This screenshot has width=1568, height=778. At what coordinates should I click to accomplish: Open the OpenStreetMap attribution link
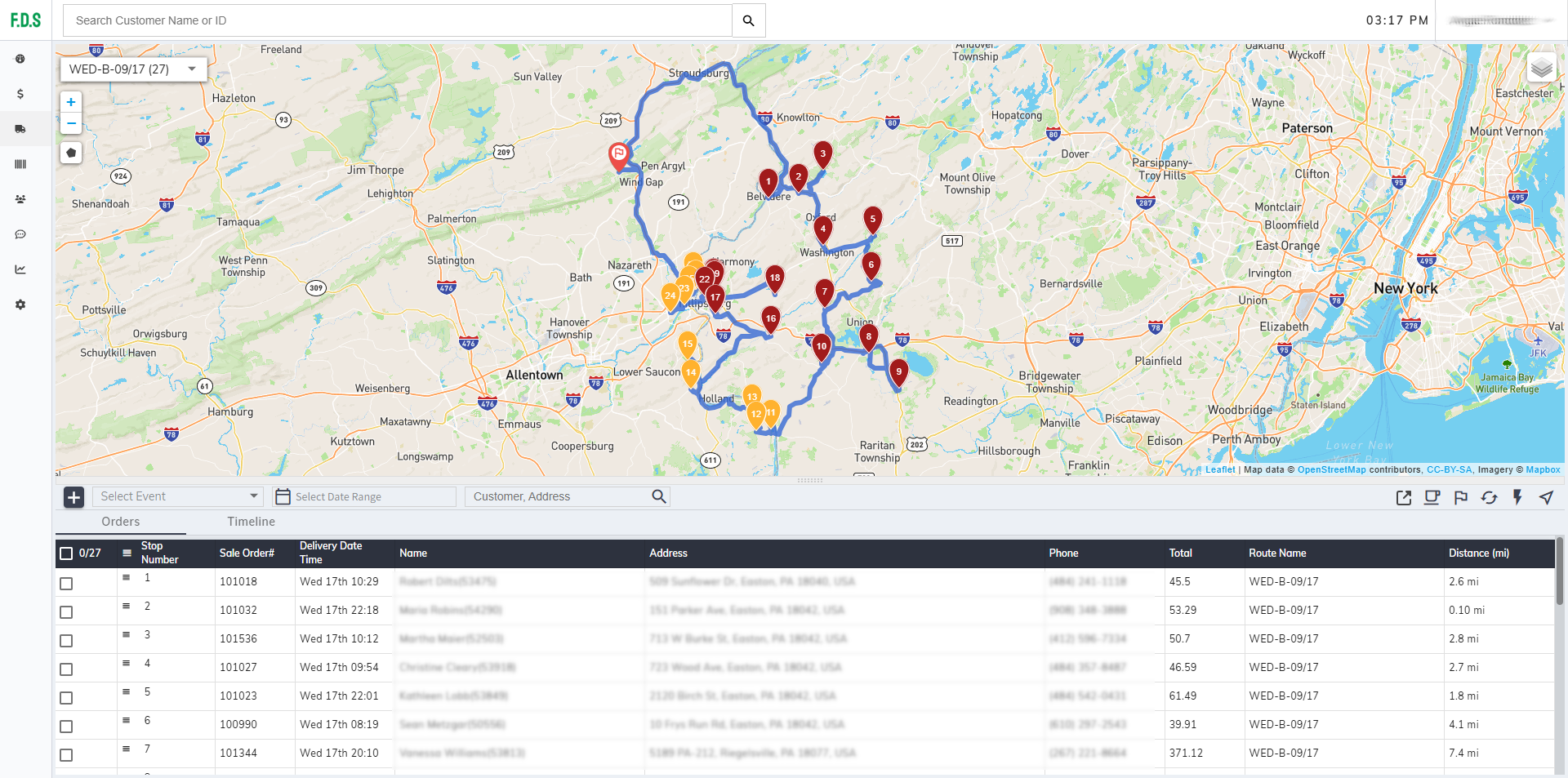(1331, 469)
